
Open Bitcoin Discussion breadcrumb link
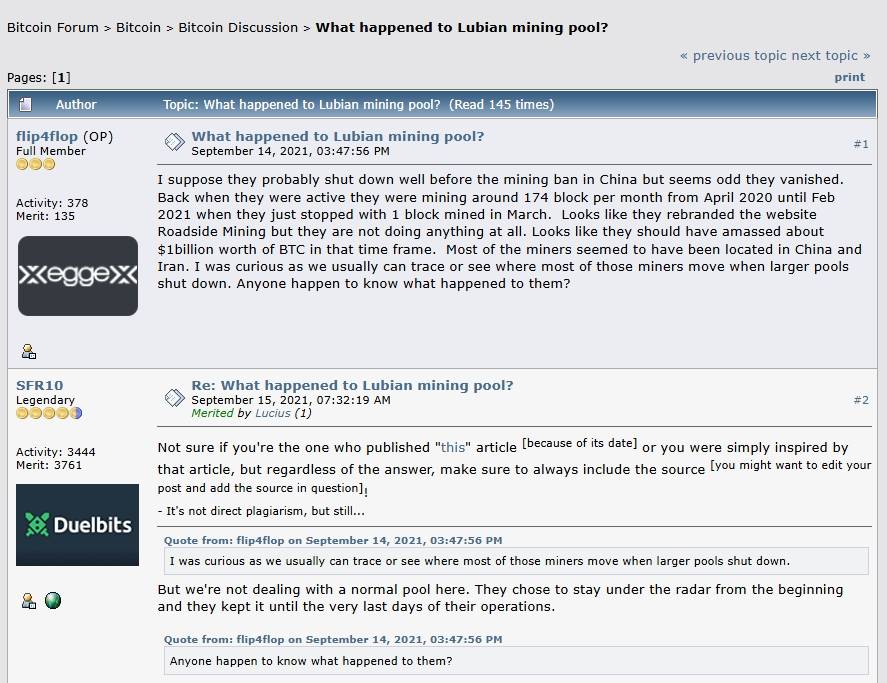[x=238, y=28]
